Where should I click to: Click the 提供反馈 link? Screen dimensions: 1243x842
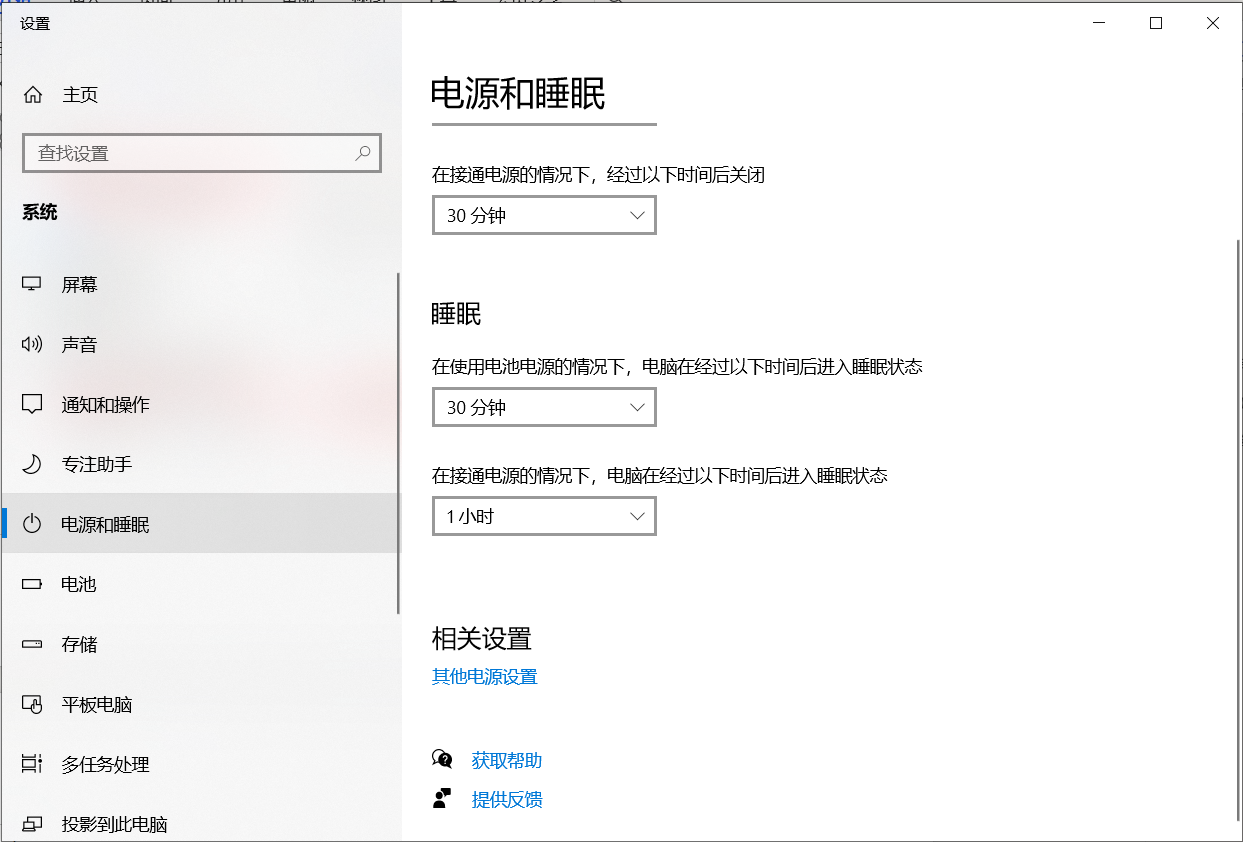click(507, 800)
